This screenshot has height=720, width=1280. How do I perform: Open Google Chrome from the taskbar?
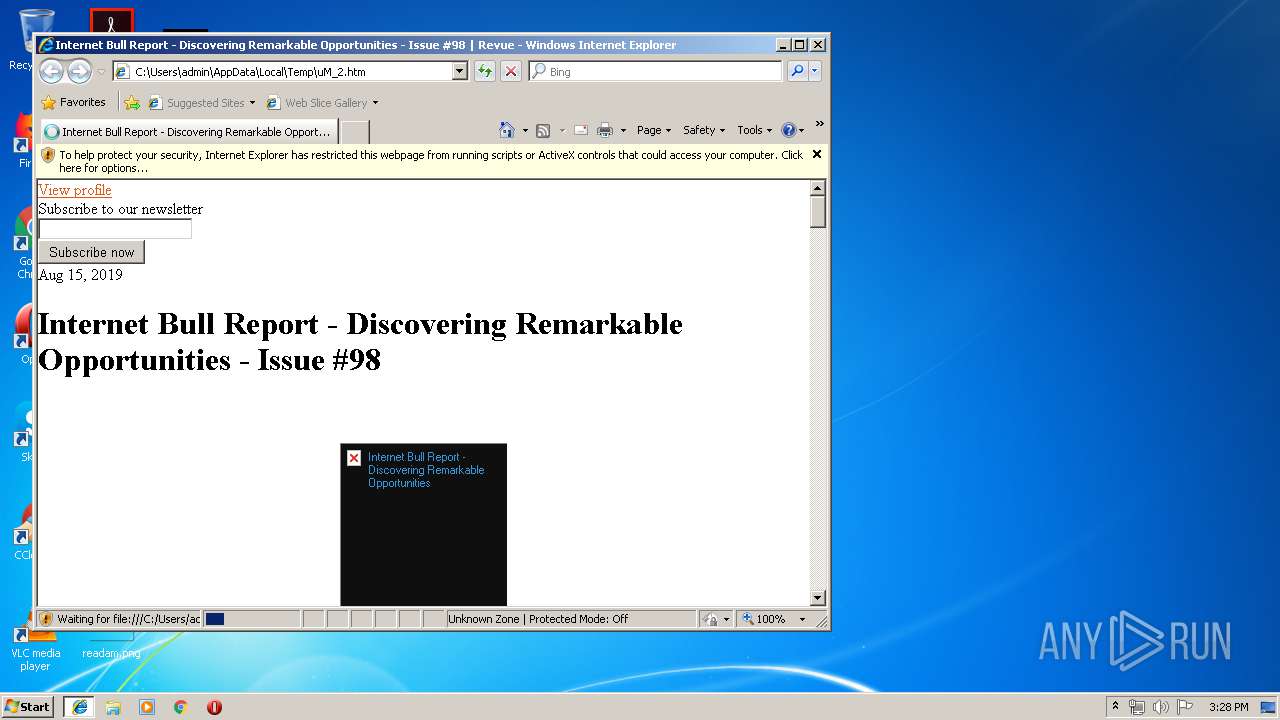click(x=181, y=706)
